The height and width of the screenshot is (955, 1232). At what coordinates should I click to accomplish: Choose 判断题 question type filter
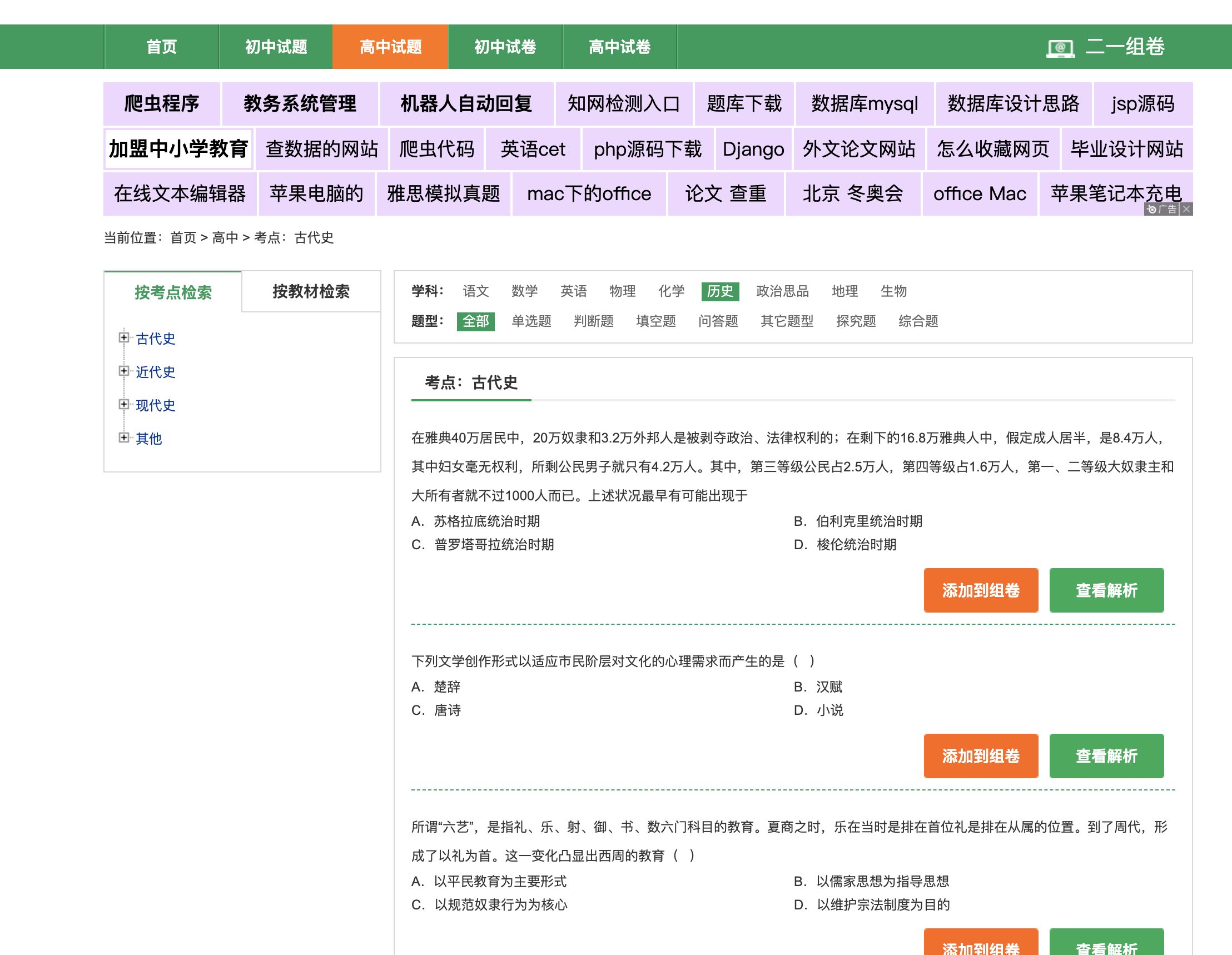click(593, 321)
